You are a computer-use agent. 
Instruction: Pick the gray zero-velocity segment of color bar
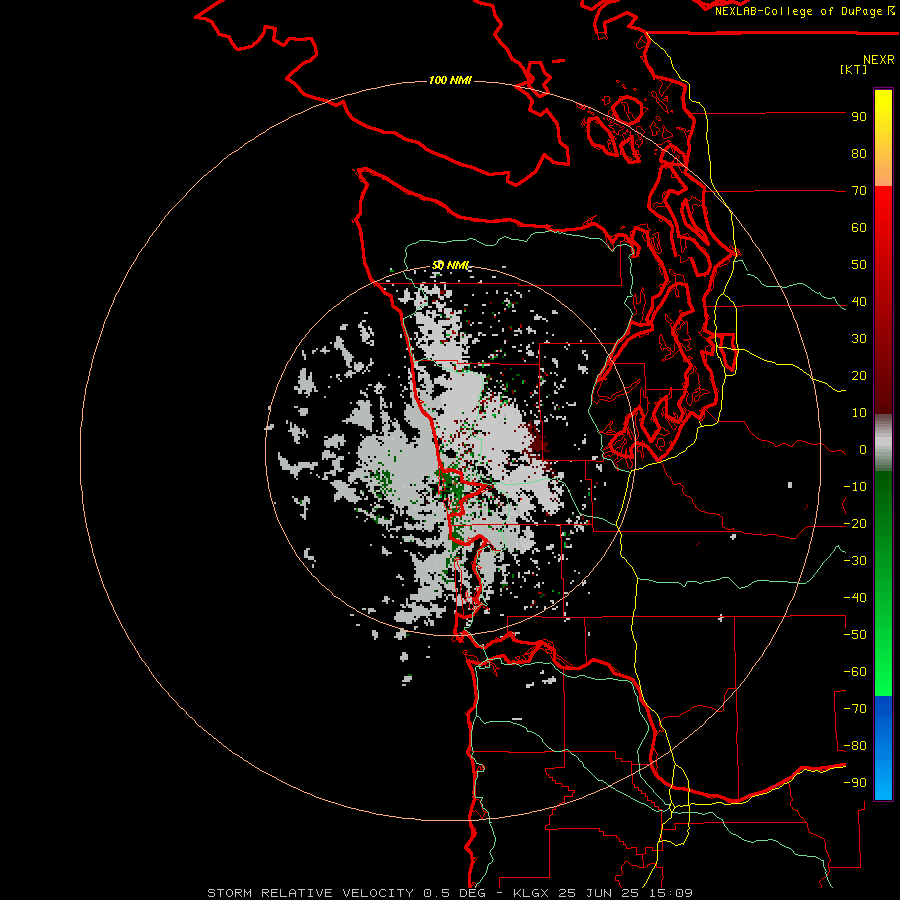coord(883,443)
